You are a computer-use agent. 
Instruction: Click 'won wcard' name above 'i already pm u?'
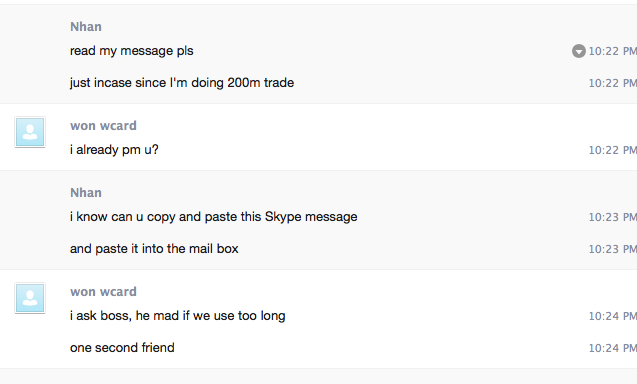[x=103, y=126]
